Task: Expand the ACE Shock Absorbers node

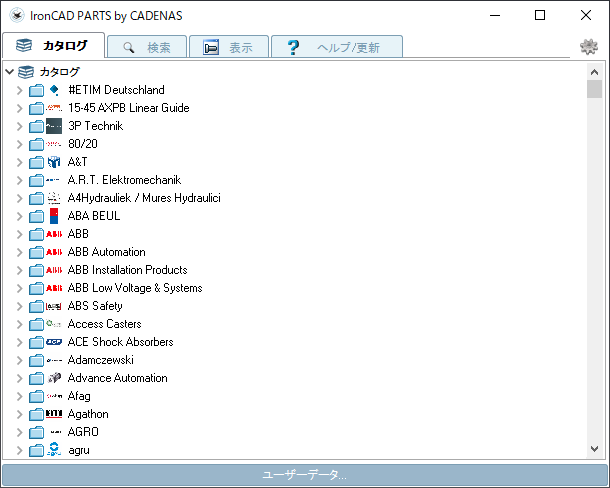Action: click(19, 342)
